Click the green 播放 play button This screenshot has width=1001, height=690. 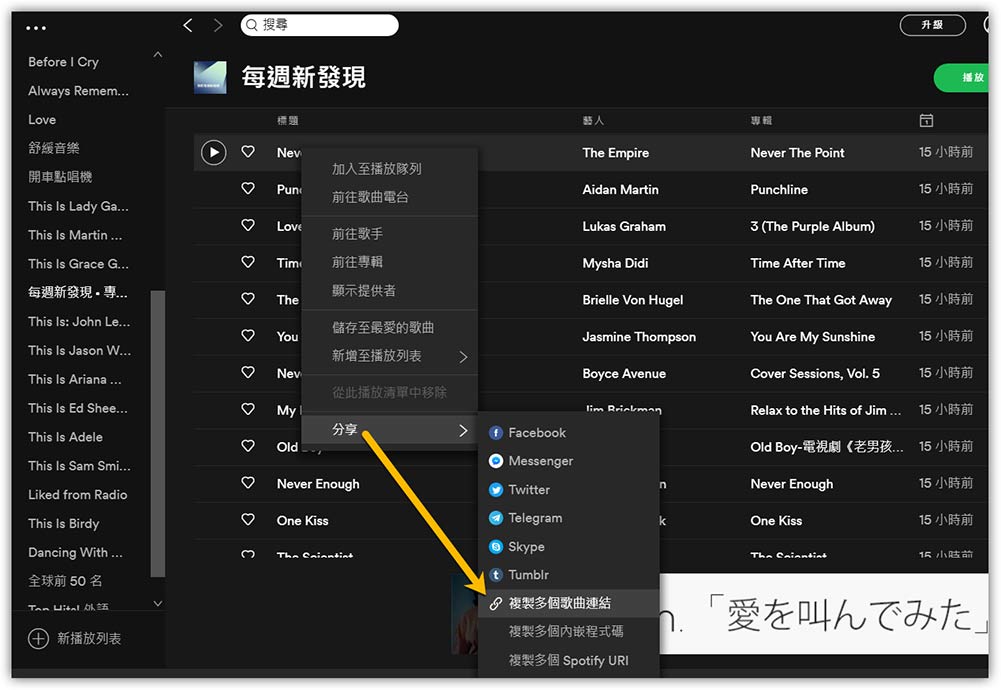pos(963,78)
